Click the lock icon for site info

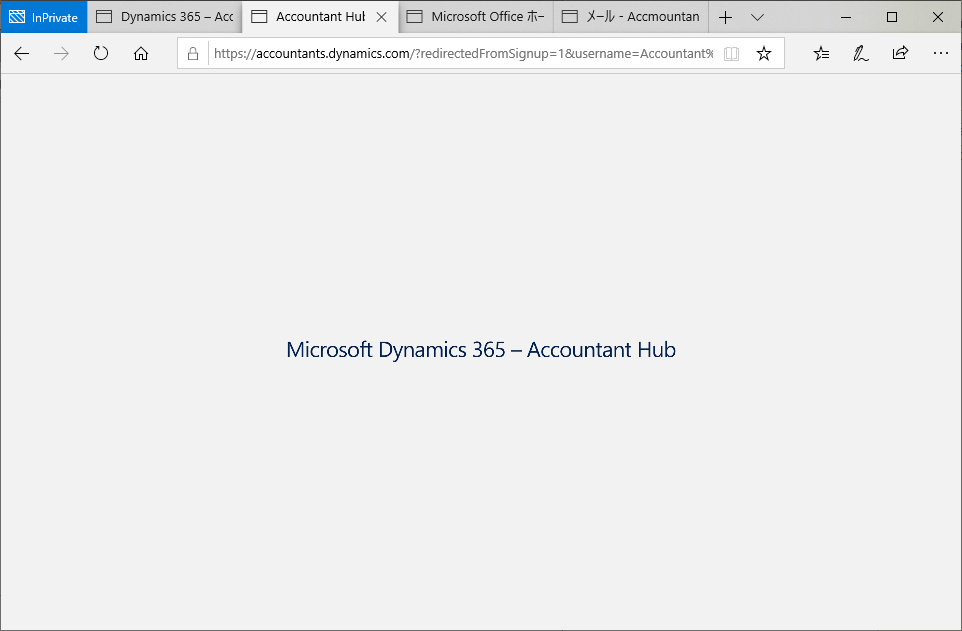pos(193,54)
